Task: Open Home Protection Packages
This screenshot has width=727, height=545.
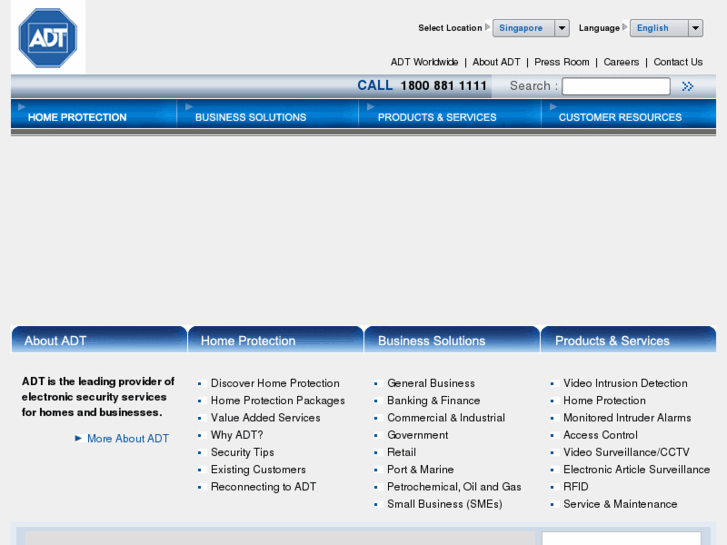Action: [278, 401]
